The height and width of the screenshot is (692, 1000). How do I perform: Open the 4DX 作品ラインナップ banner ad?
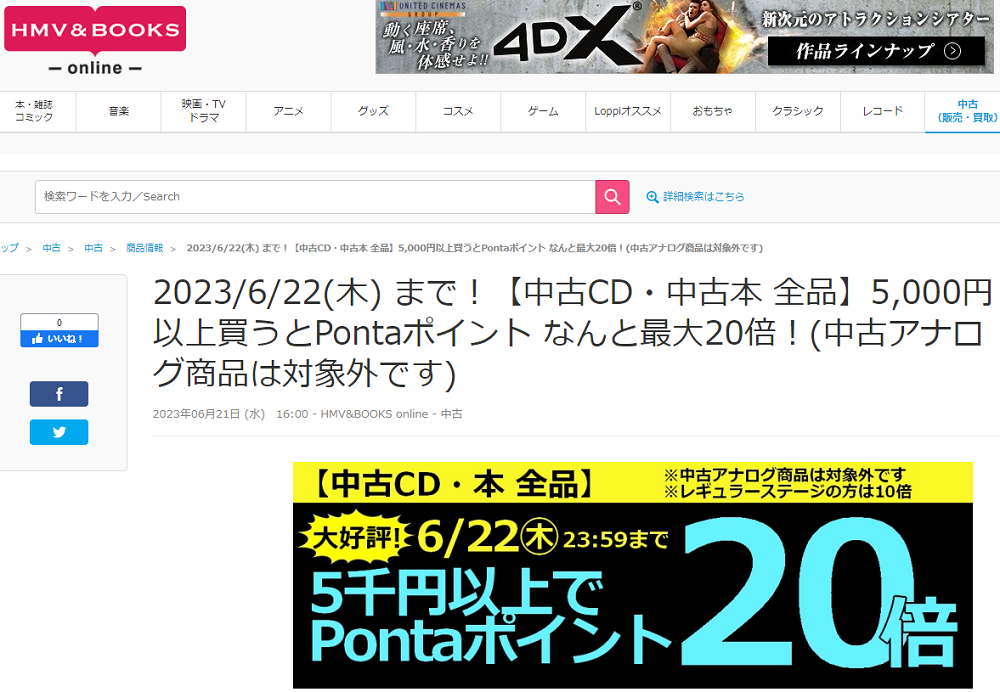point(684,36)
